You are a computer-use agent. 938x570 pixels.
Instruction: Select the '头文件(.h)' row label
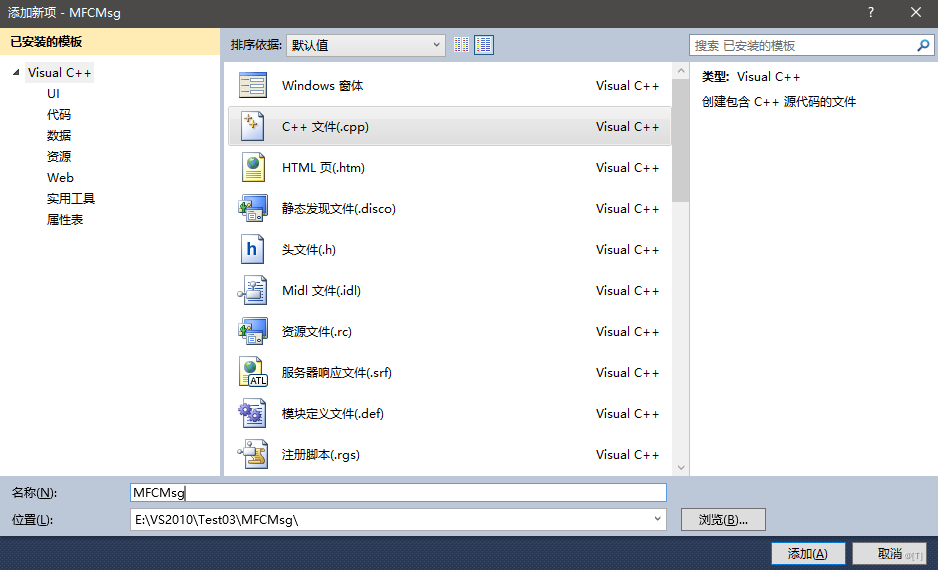309,249
